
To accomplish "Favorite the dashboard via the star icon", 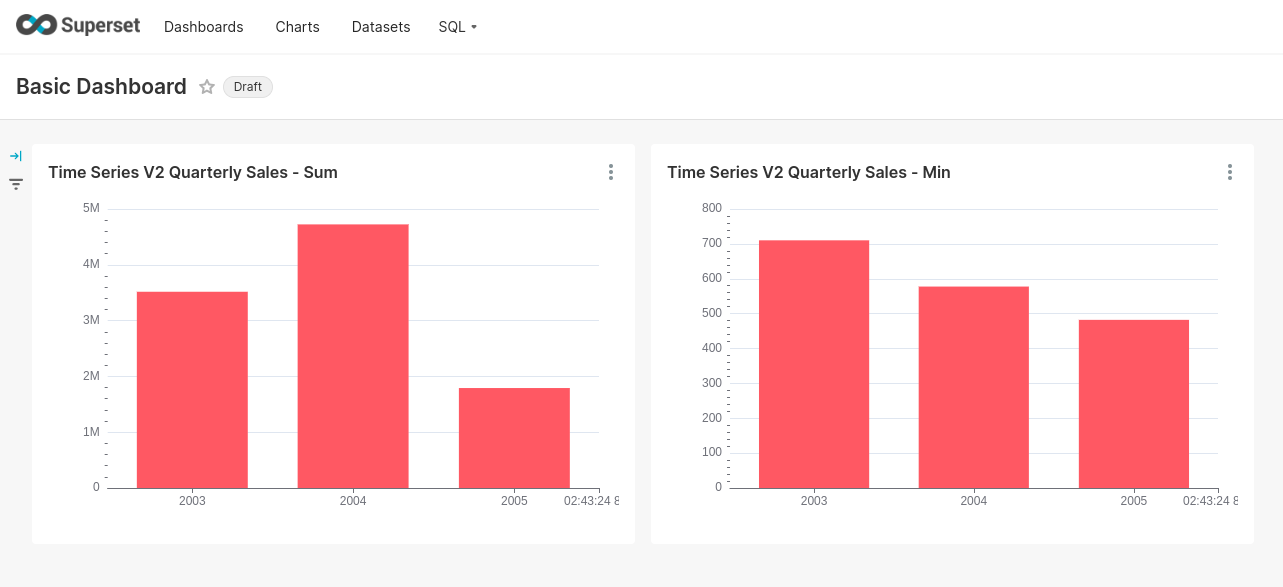I will [x=207, y=87].
